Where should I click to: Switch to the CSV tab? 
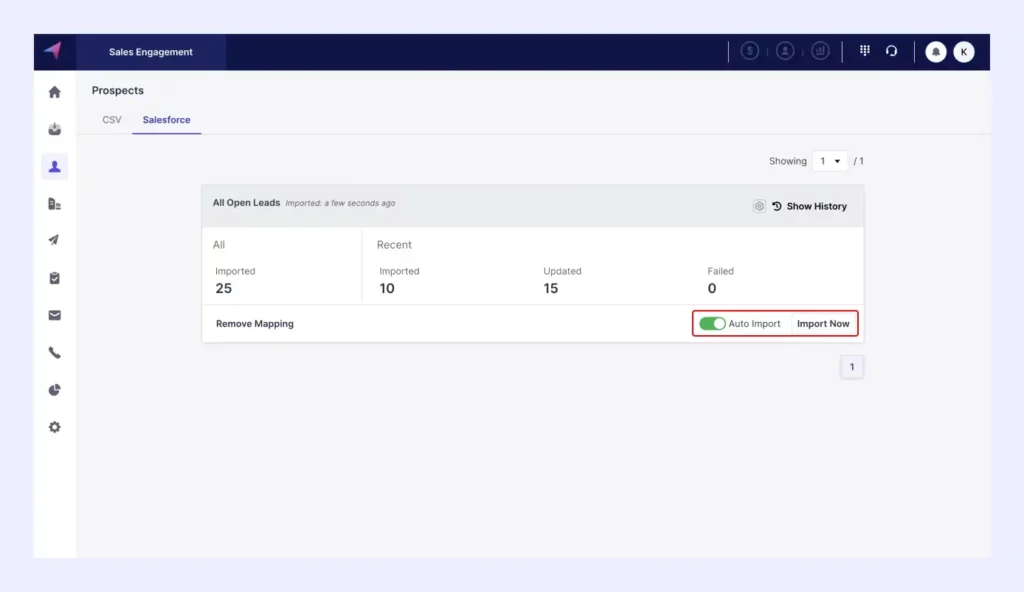[x=112, y=120]
